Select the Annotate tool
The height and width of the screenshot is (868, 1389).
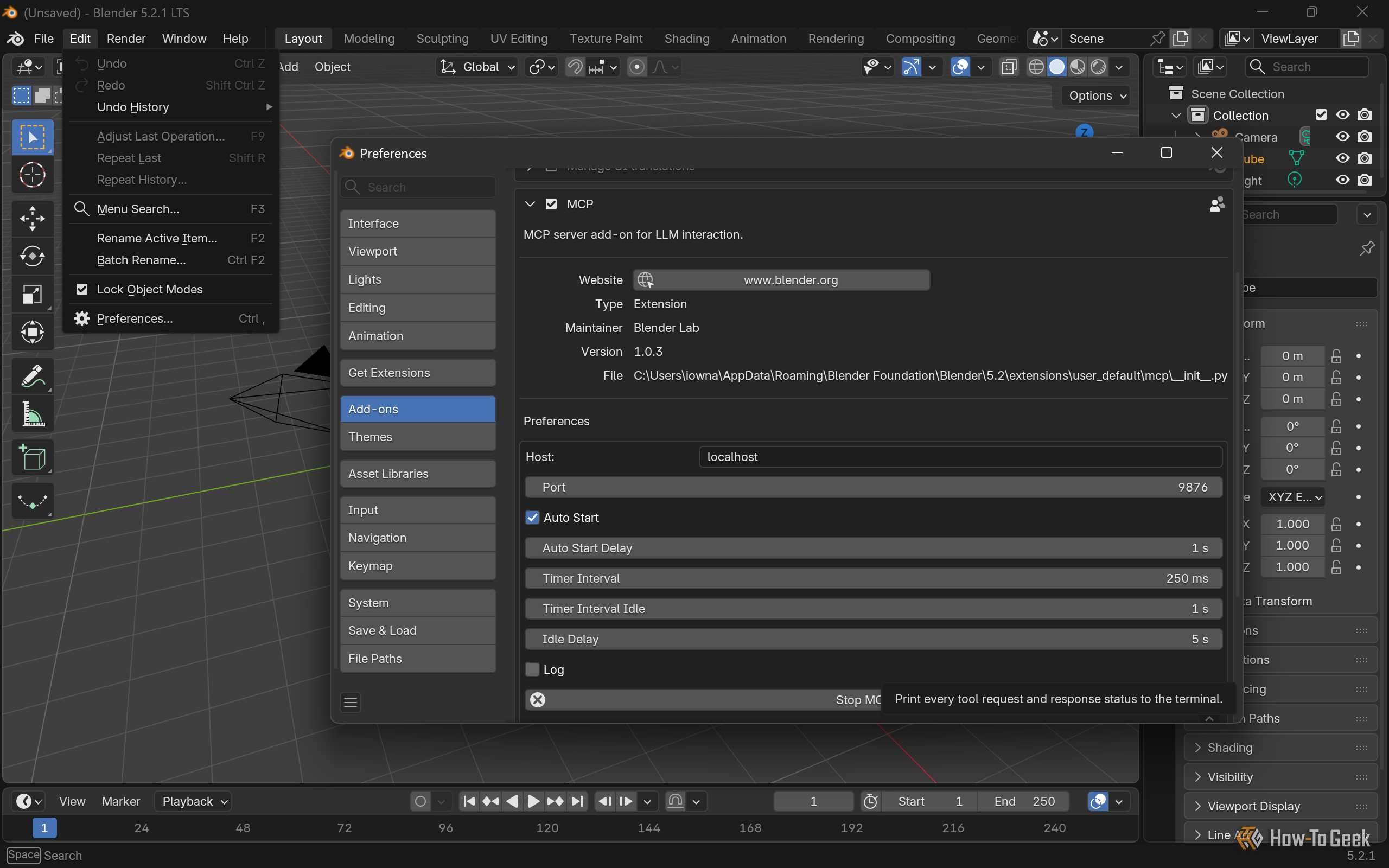(33, 376)
